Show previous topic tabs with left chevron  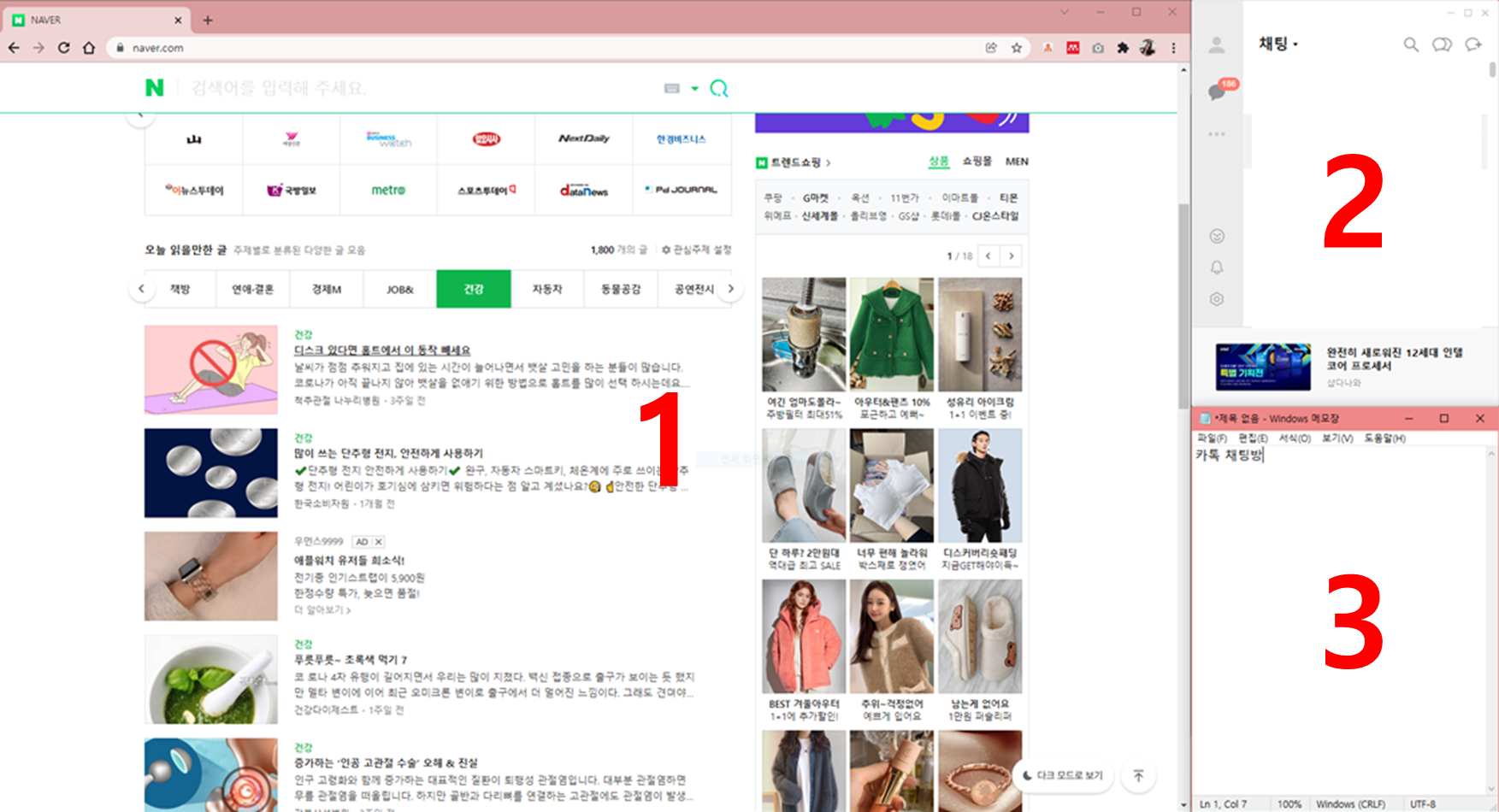141,289
